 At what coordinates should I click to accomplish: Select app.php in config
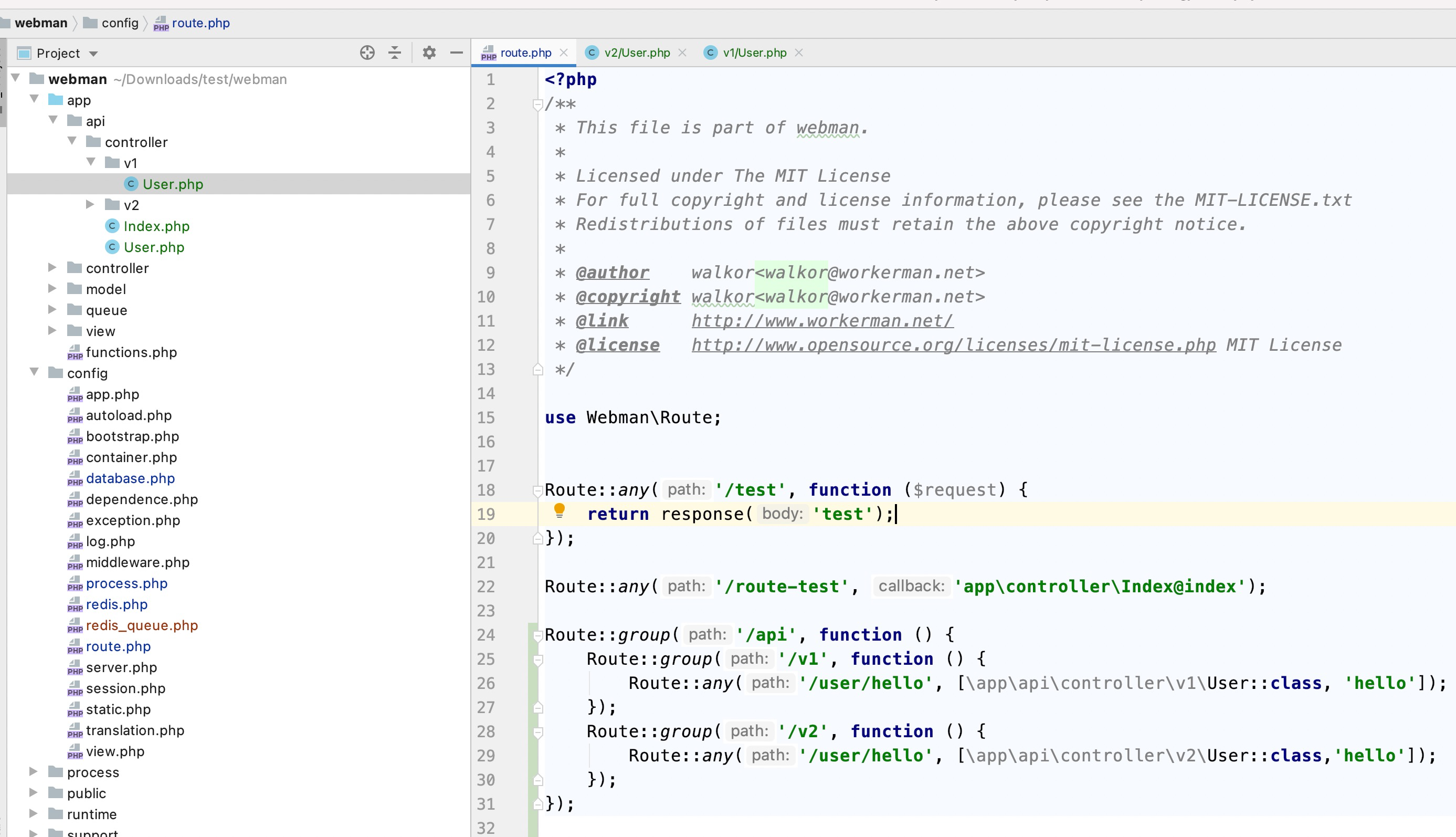pos(113,394)
